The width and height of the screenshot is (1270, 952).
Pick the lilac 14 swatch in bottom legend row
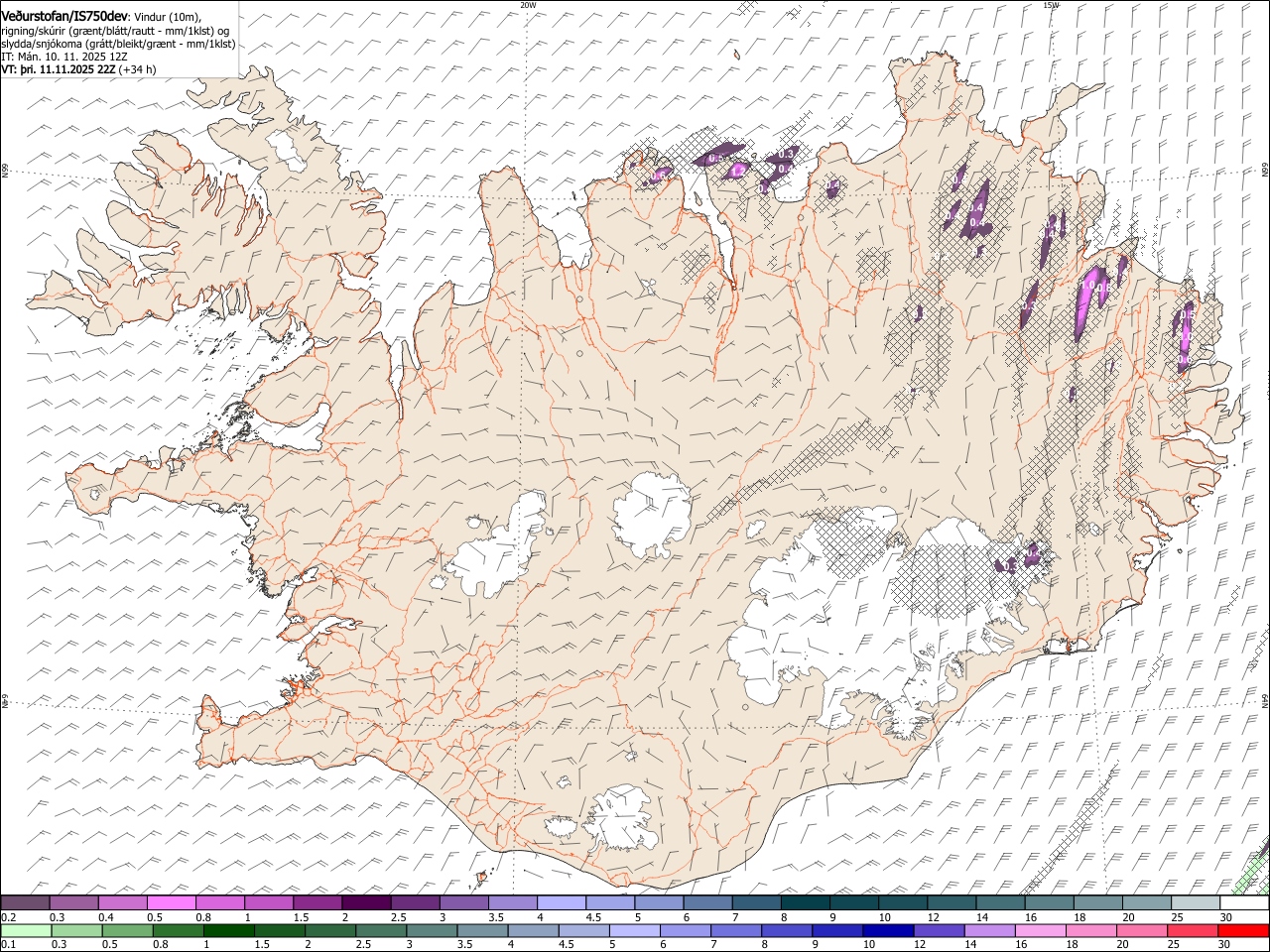click(x=990, y=930)
